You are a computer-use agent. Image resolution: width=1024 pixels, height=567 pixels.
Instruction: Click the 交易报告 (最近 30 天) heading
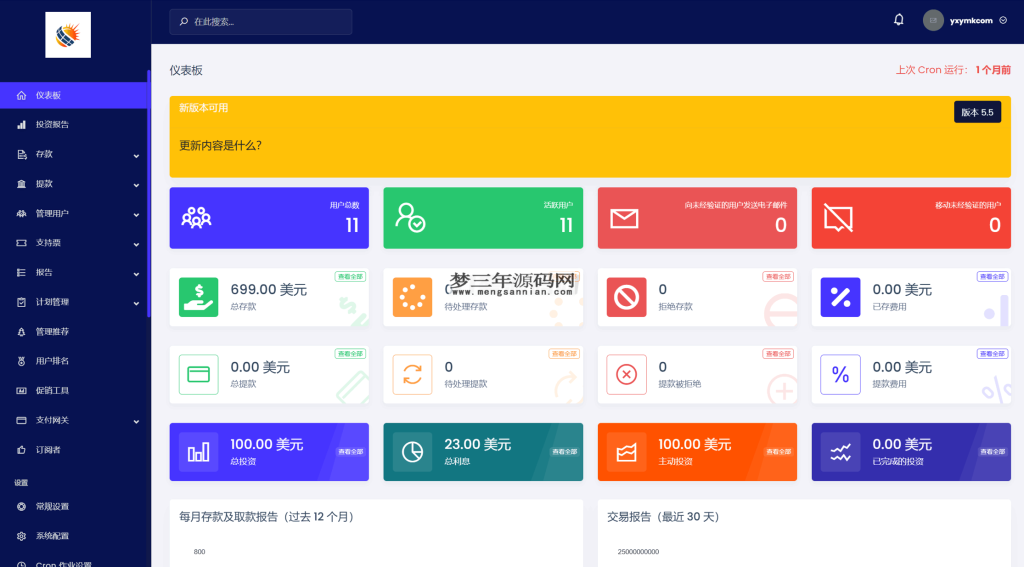[663, 517]
